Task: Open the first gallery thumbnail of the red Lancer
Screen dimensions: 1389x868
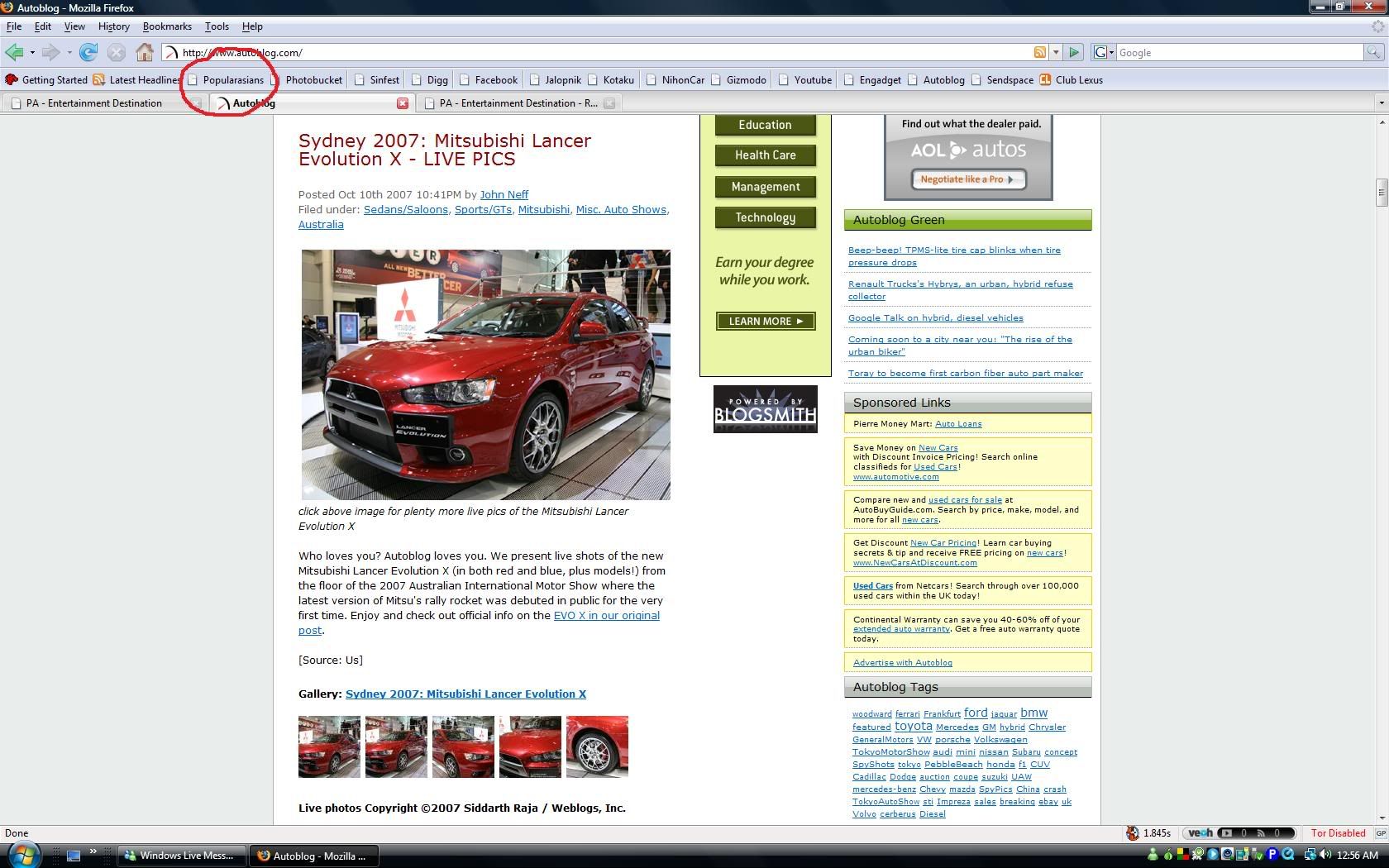Action: click(329, 746)
